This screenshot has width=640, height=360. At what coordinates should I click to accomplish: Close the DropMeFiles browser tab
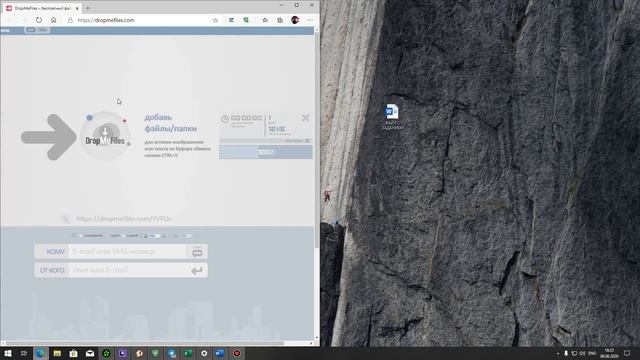77,8
